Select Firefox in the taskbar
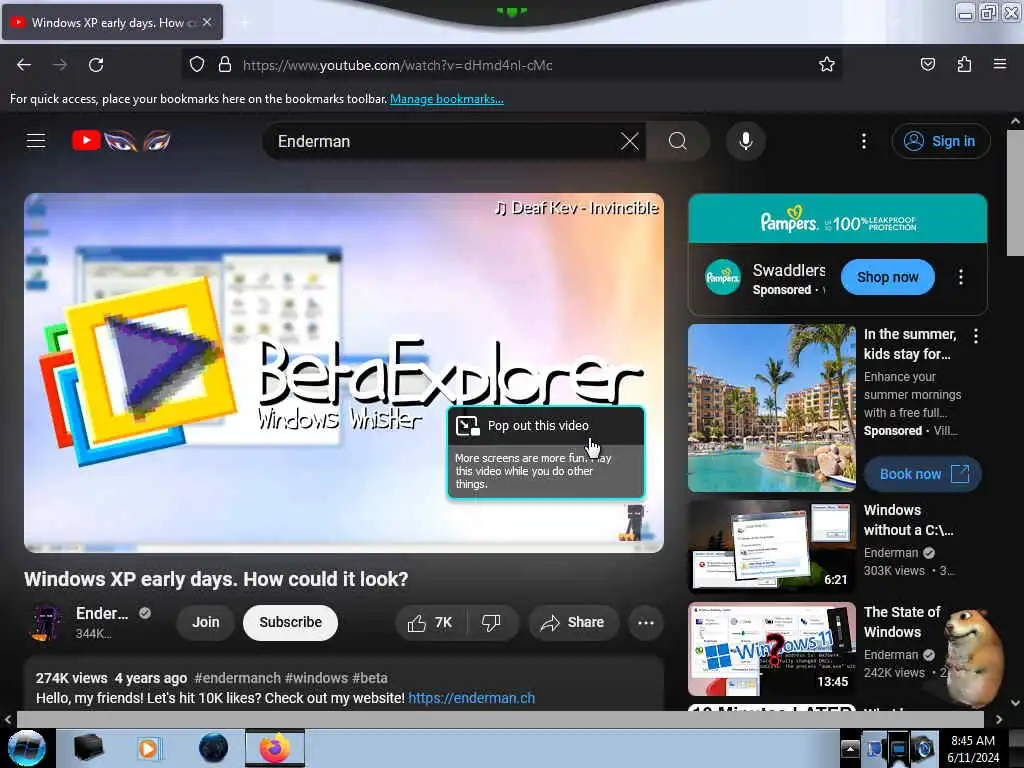The width and height of the screenshot is (1024, 768). 275,748
